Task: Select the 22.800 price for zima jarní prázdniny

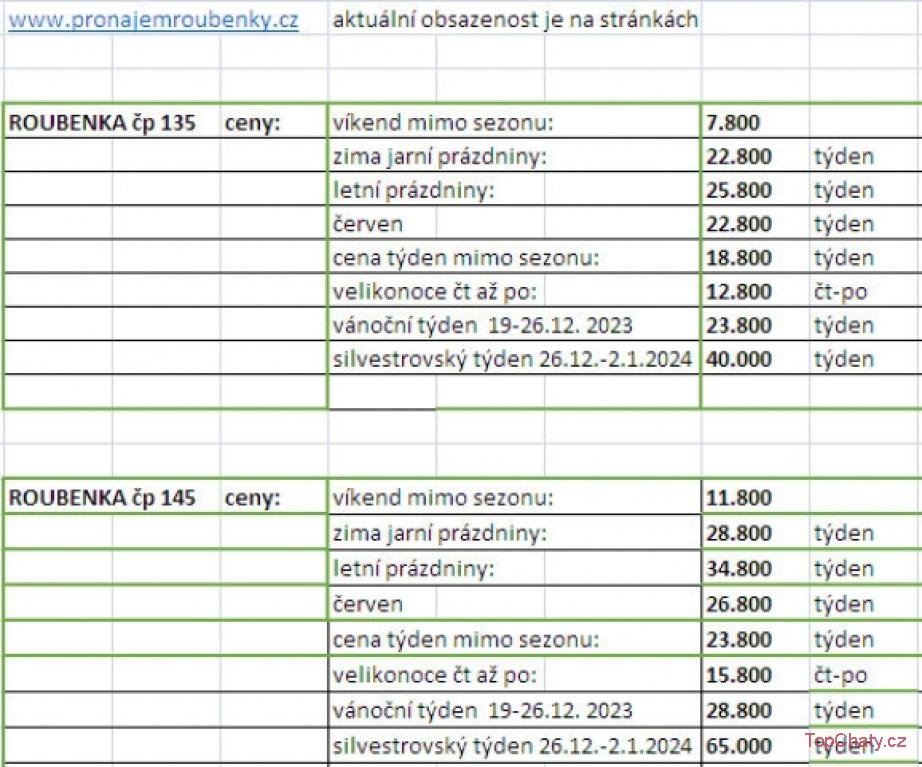Action: (739, 156)
